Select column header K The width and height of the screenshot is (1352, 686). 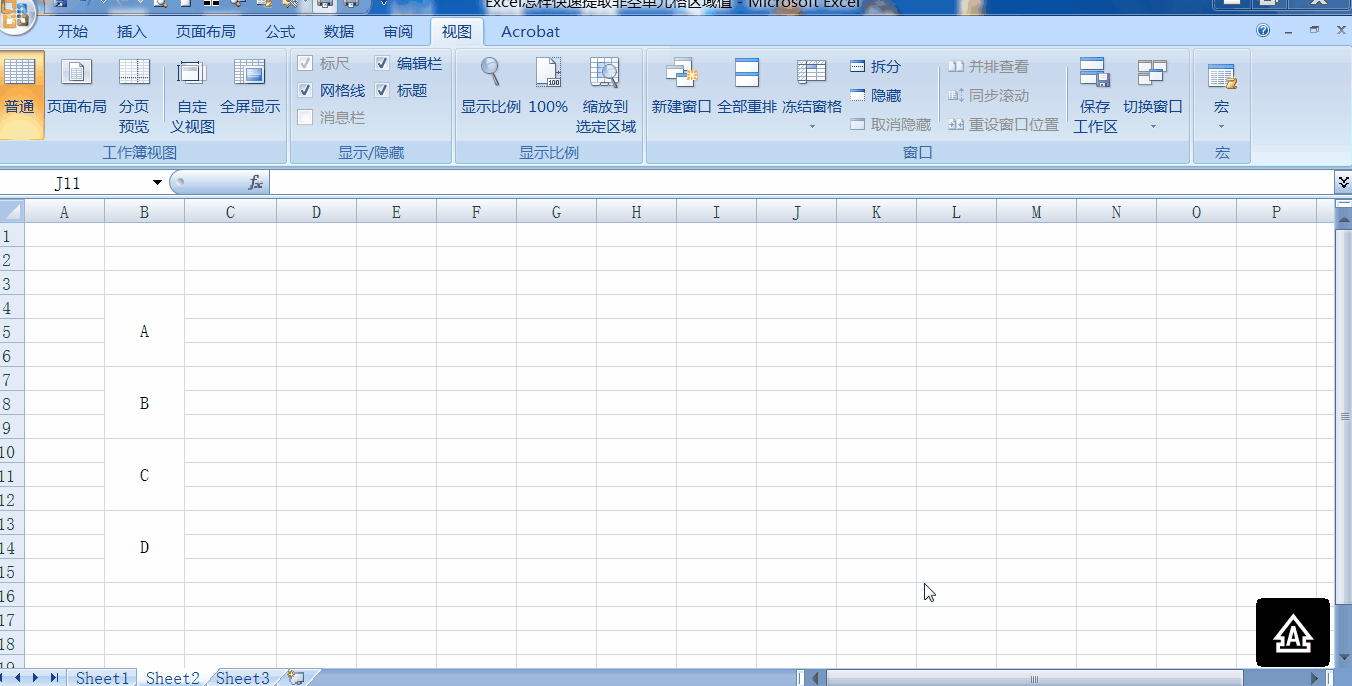pyautogui.click(x=876, y=211)
